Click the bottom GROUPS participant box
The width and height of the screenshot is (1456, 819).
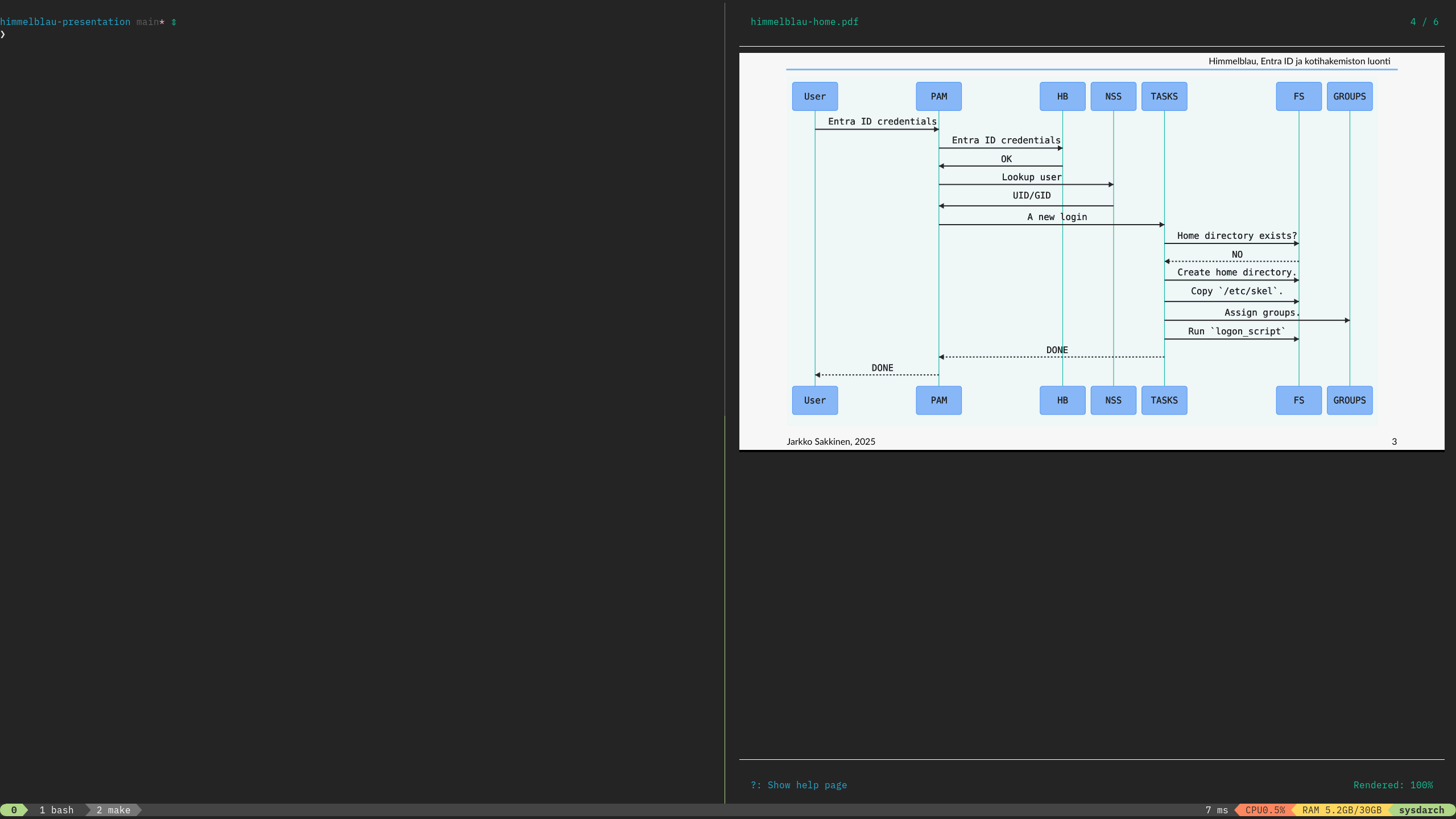[1349, 400]
